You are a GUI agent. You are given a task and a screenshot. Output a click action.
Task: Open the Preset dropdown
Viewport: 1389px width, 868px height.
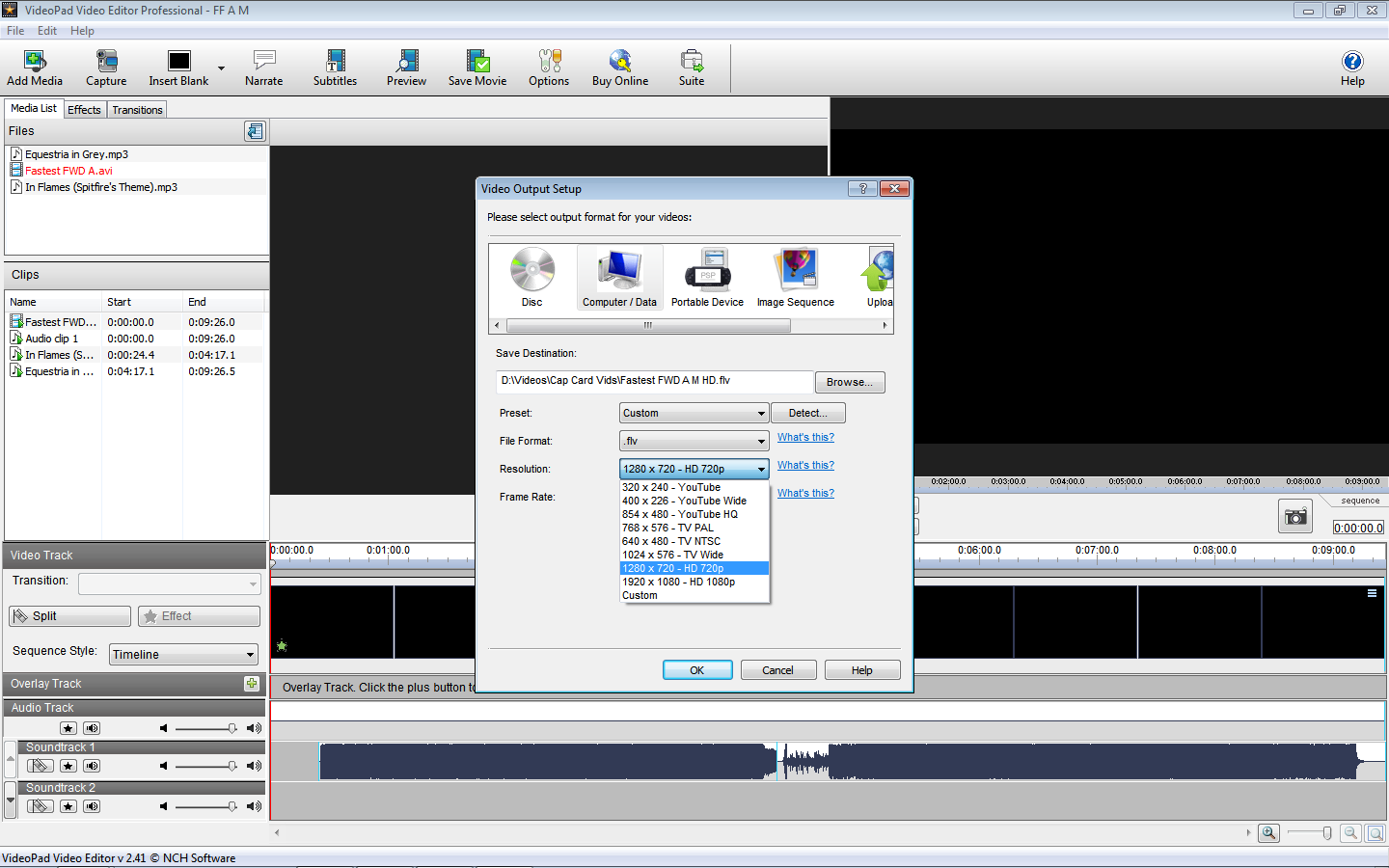(694, 413)
